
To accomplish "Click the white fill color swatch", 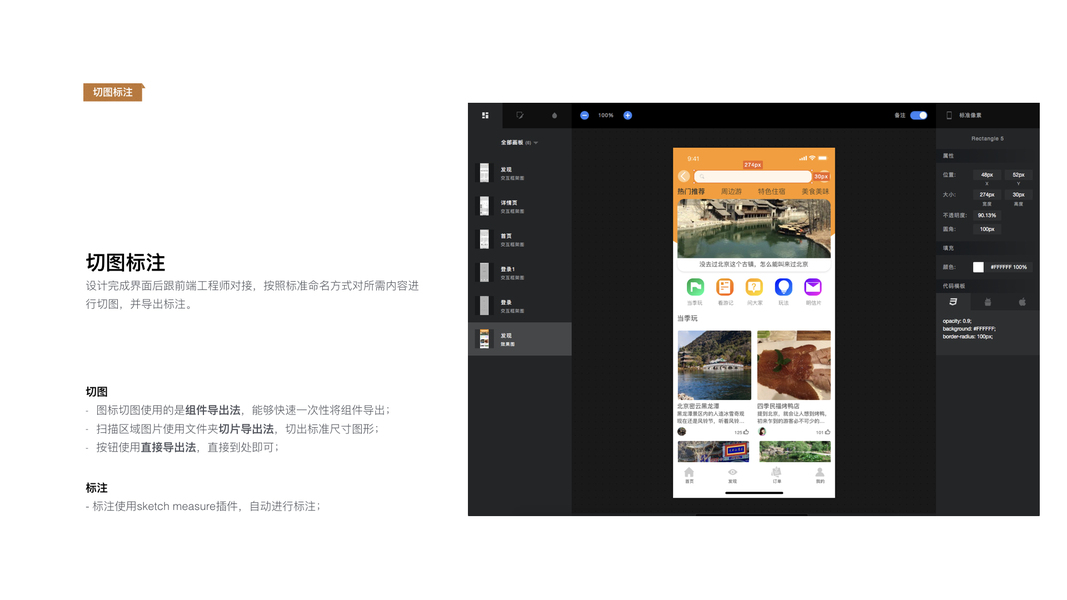I will pyautogui.click(x=978, y=267).
